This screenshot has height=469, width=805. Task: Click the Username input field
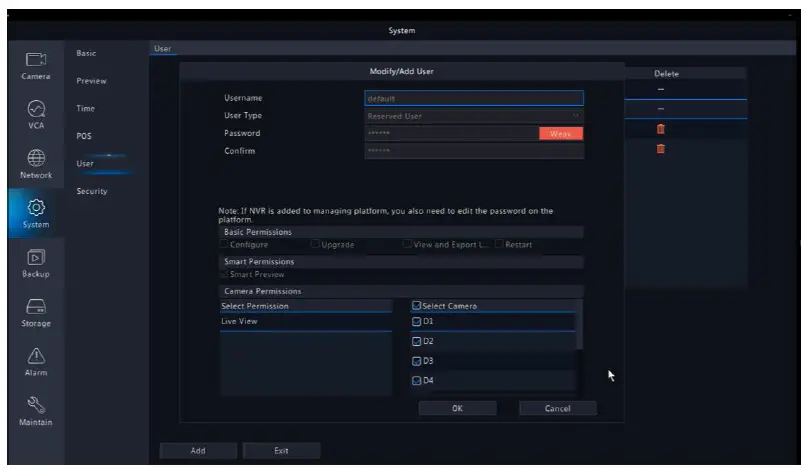pos(474,99)
